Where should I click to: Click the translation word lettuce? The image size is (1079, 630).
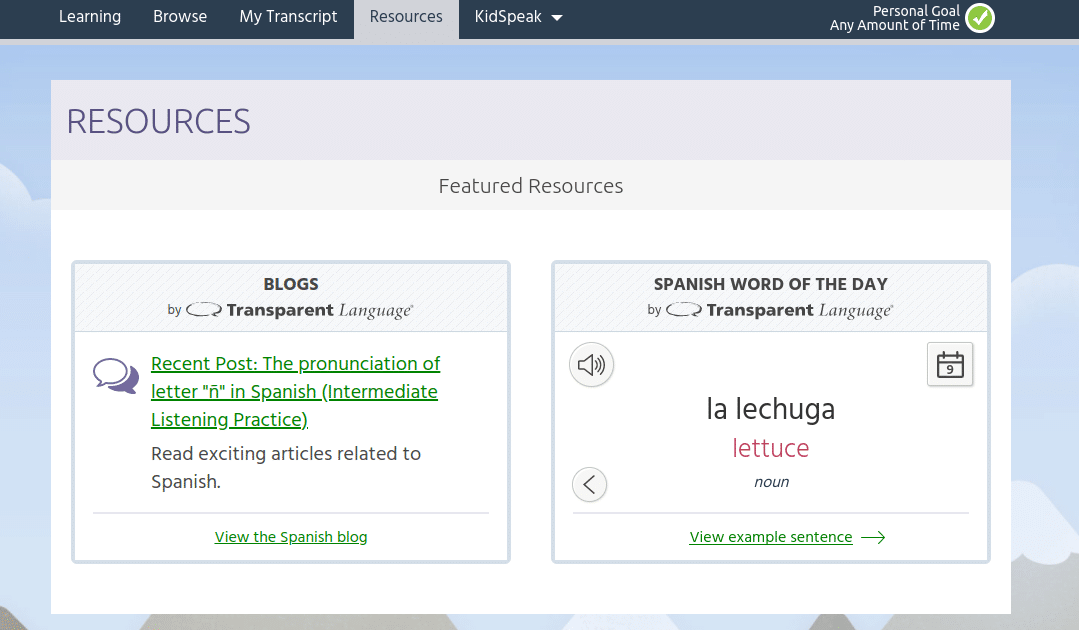pyautogui.click(x=770, y=448)
